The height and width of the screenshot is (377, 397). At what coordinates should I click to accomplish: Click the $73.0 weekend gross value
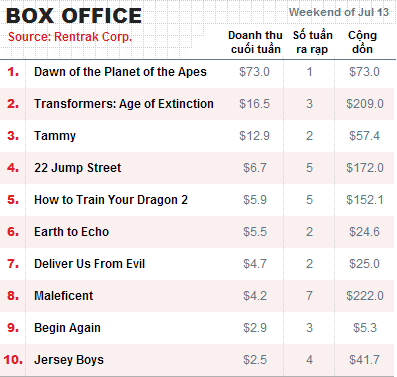coord(254,72)
